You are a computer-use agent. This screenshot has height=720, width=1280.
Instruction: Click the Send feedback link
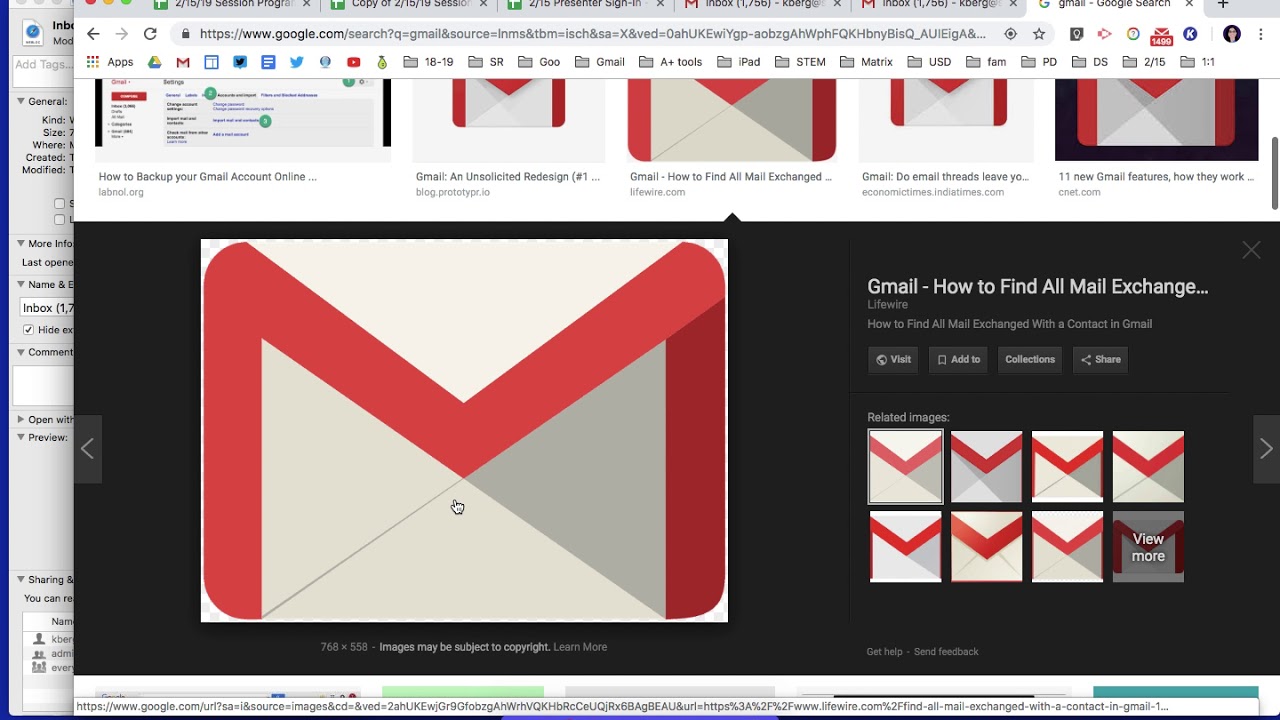[946, 652]
